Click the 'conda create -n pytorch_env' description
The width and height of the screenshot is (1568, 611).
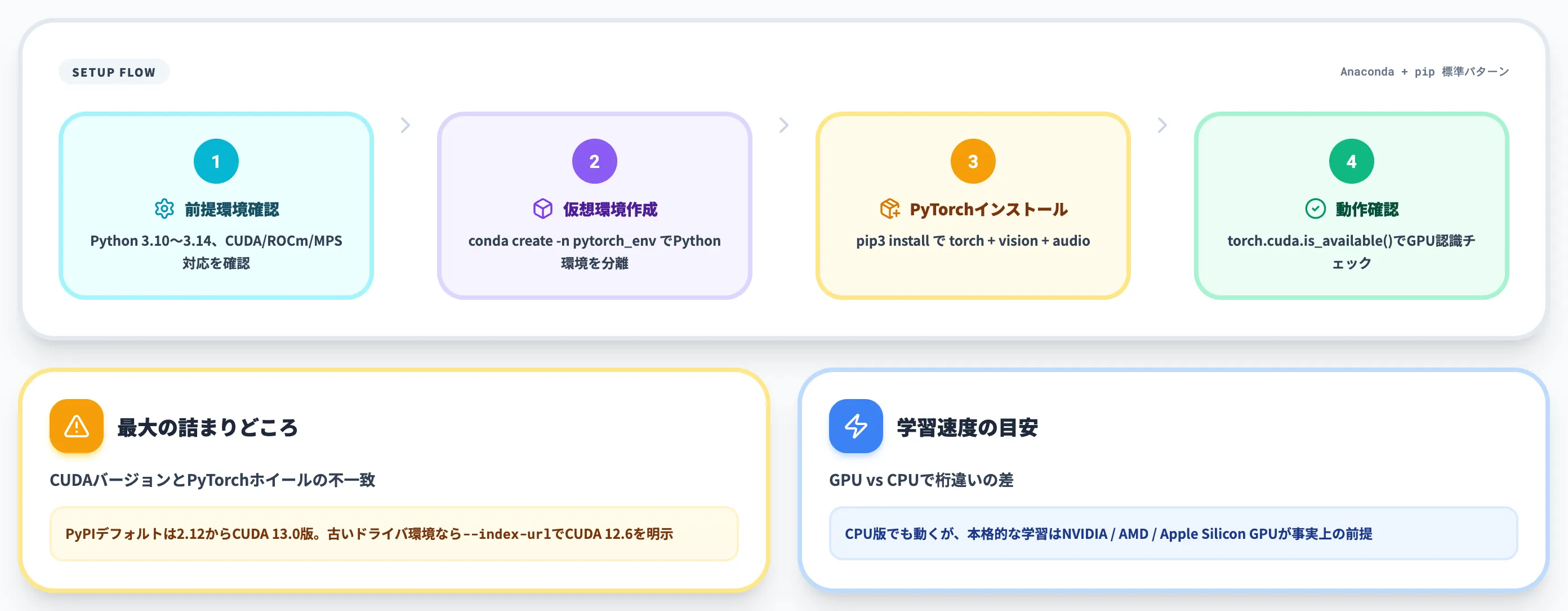(595, 251)
